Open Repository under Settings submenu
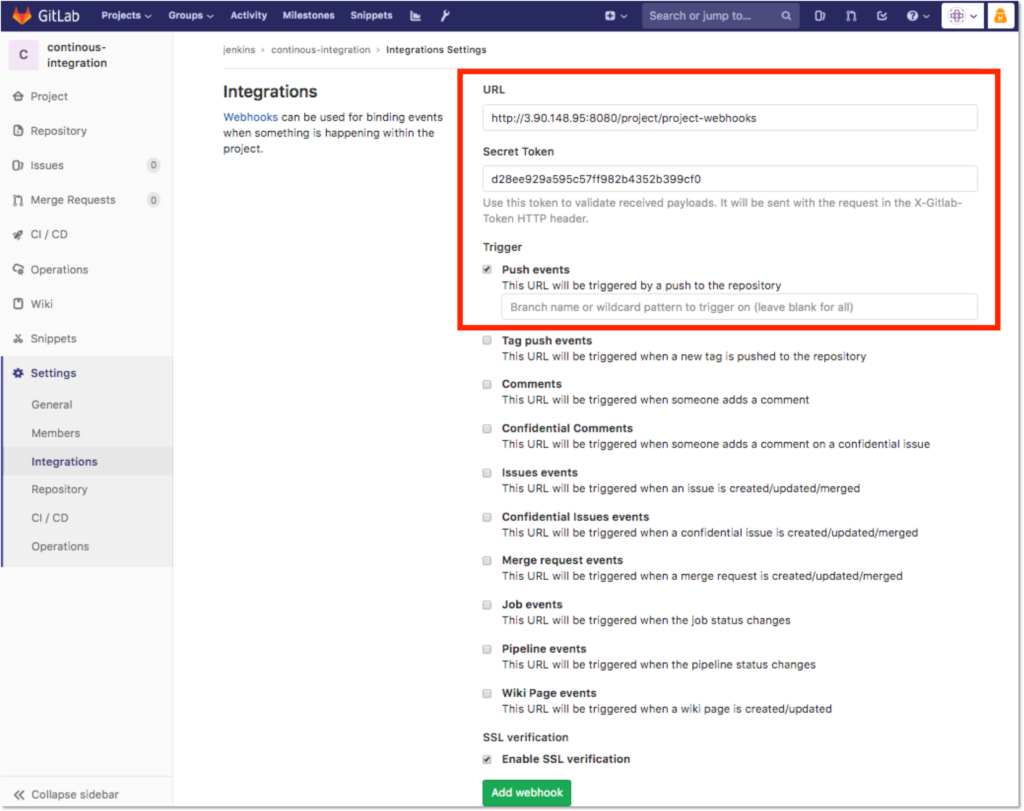 coord(59,489)
